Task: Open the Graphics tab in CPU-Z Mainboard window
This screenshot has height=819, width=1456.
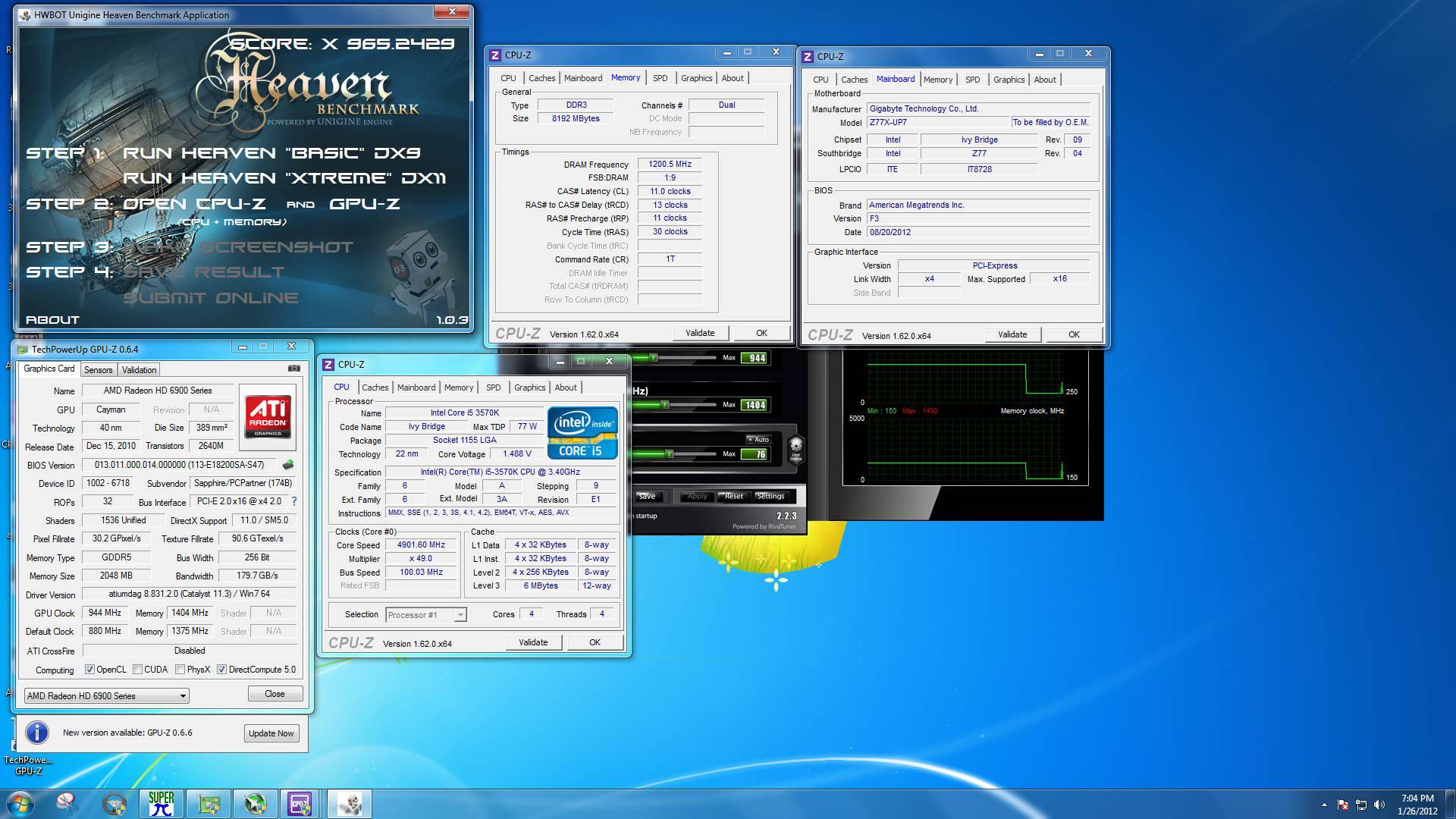Action: pos(1009,80)
